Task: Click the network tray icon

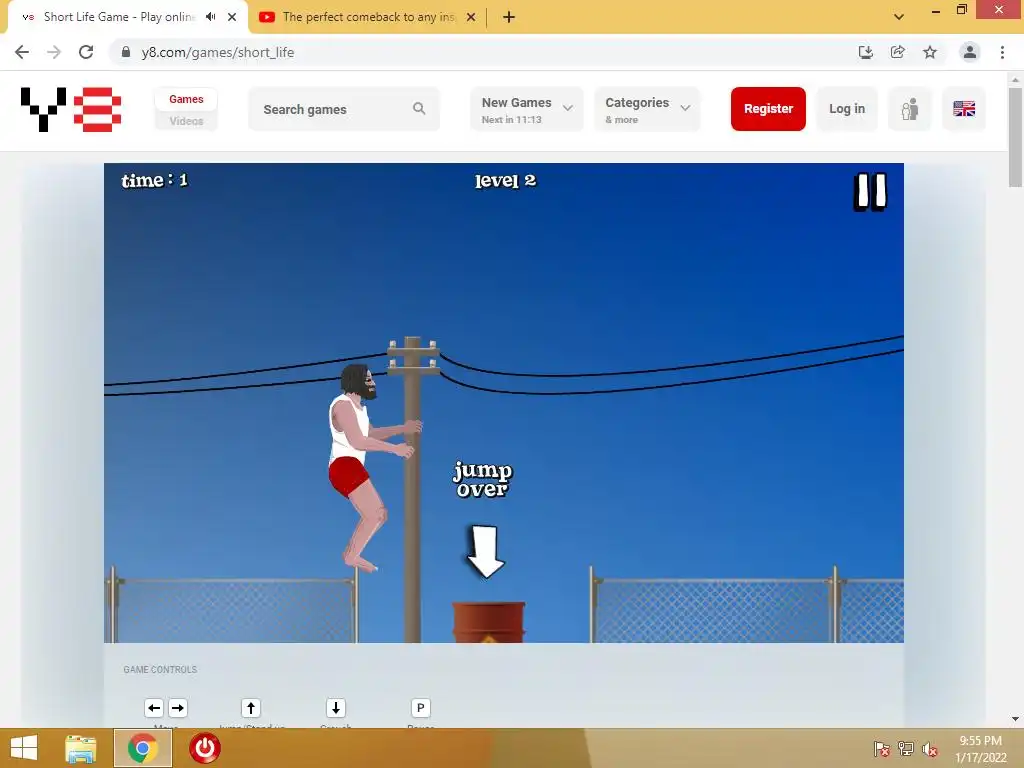Action: (x=906, y=749)
